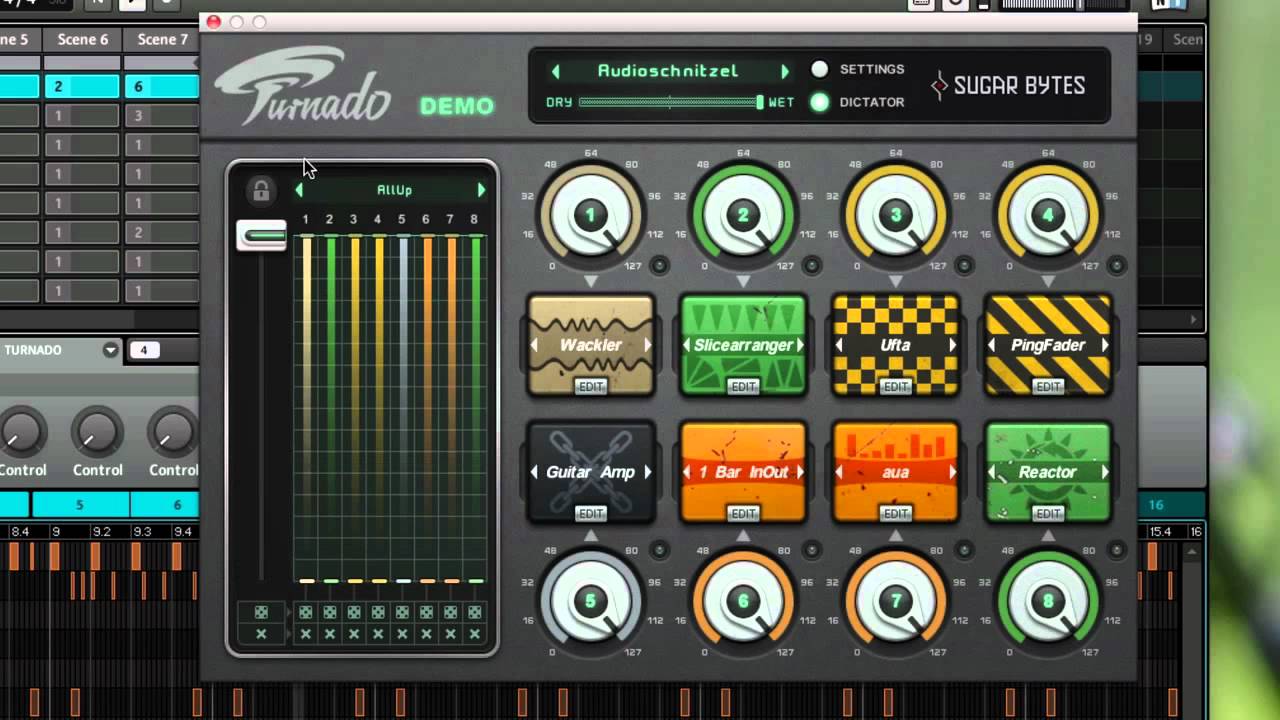Toggle the Dictator lock icon
1280x720 pixels.
[x=261, y=190]
